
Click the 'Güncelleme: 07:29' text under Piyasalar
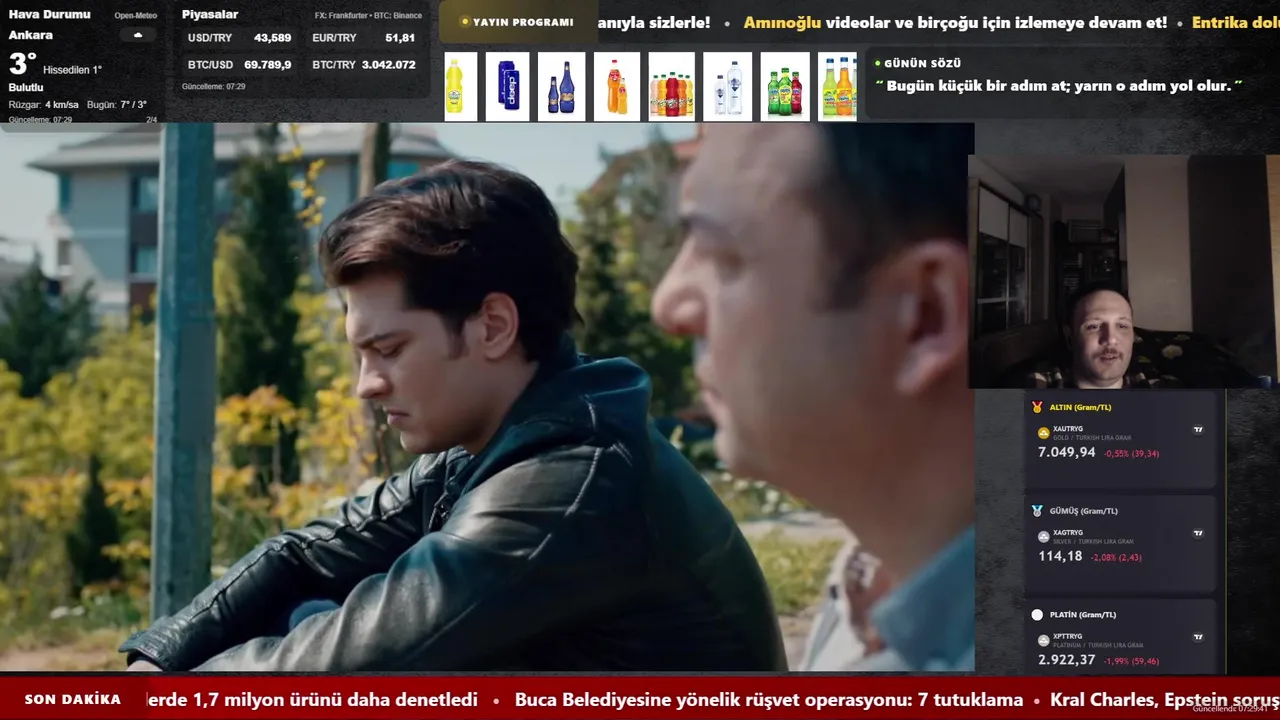click(213, 87)
